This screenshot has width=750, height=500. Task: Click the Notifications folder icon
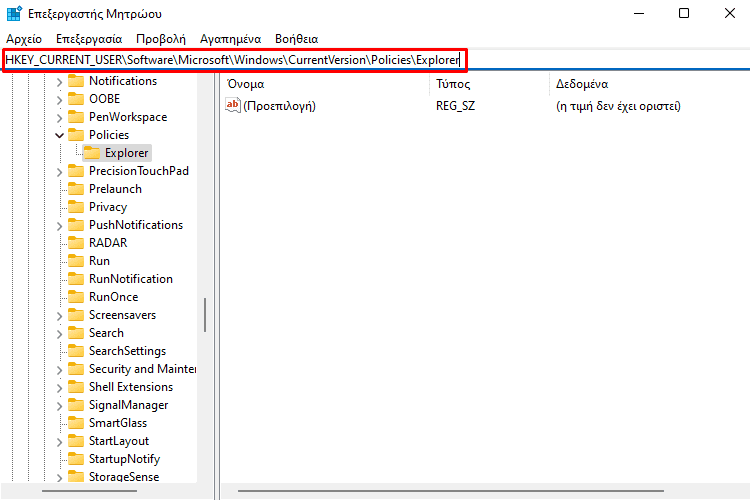click(x=76, y=80)
